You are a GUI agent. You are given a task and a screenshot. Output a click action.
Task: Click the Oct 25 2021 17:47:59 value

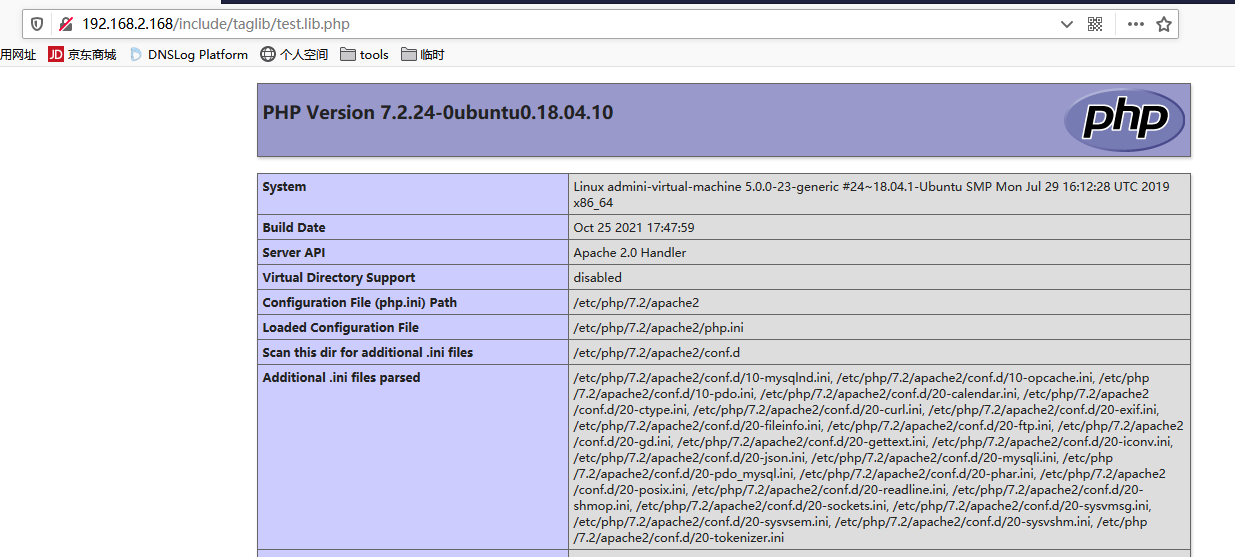point(634,228)
